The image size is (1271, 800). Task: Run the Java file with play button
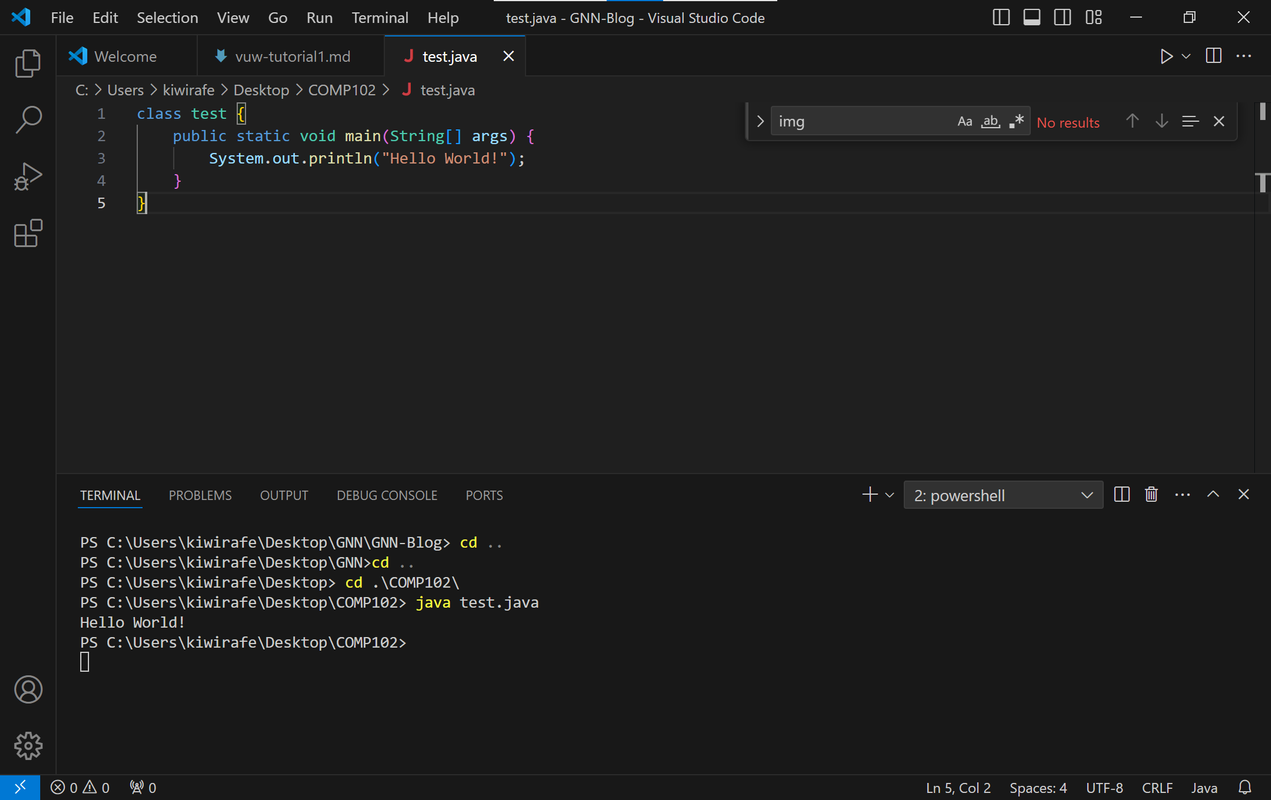click(x=1166, y=56)
